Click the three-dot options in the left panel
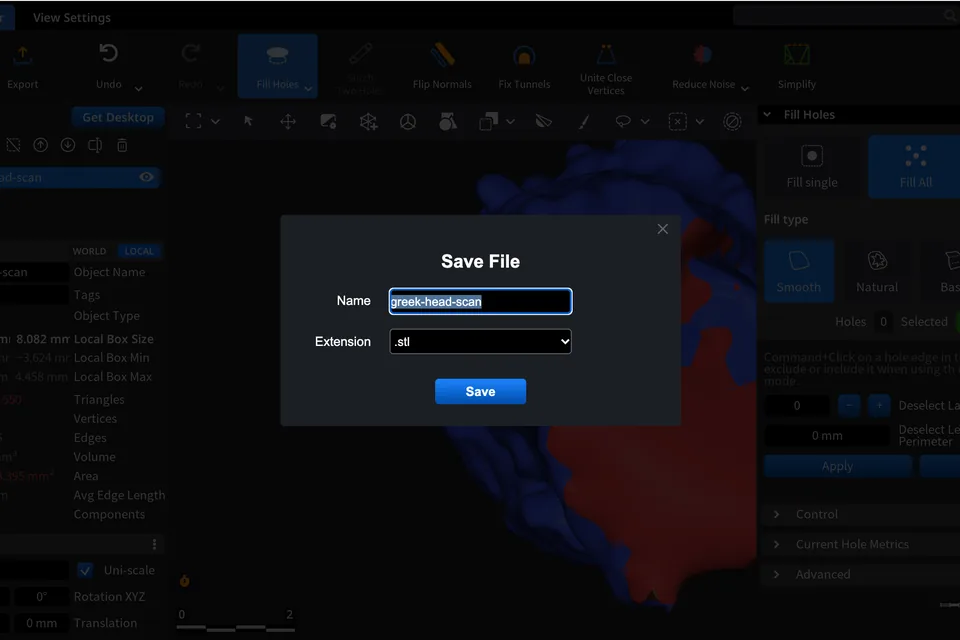Screen dimensions: 960x640 tap(154, 544)
